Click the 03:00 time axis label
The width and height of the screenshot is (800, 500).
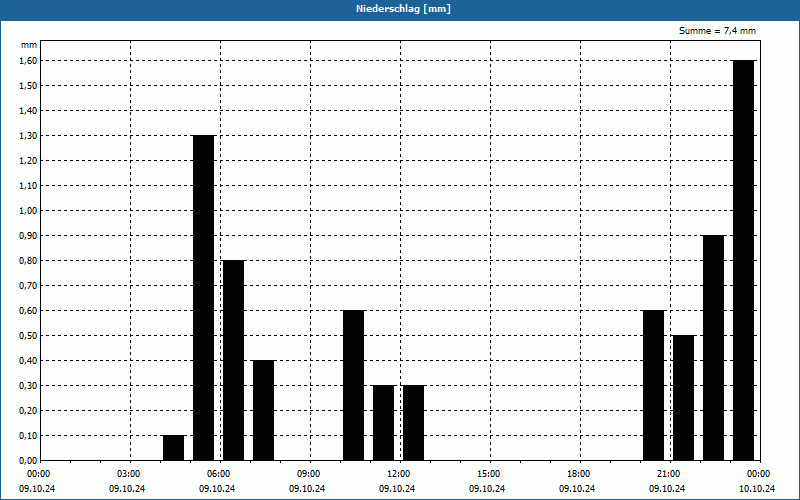pos(130,474)
